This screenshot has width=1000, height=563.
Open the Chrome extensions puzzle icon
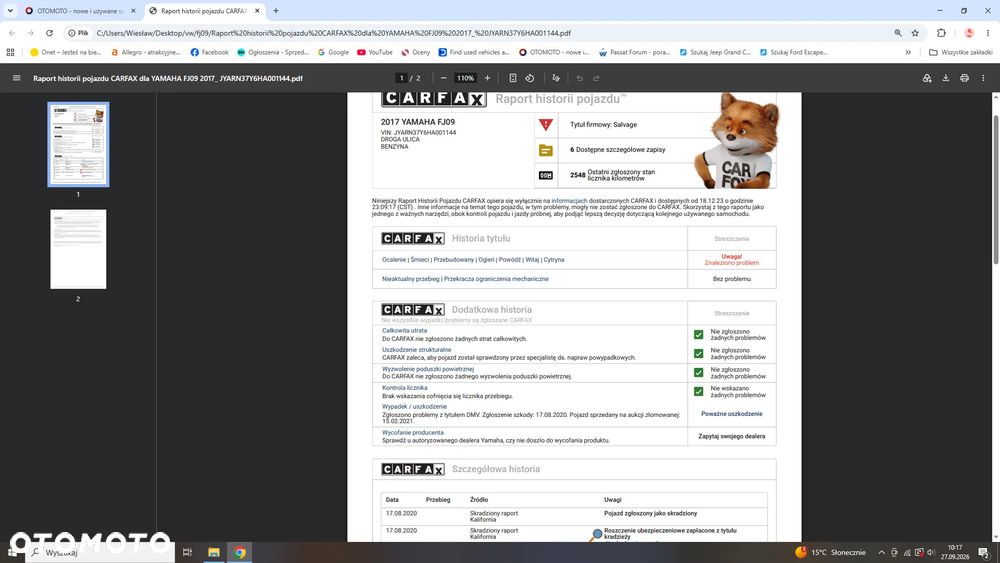941,33
